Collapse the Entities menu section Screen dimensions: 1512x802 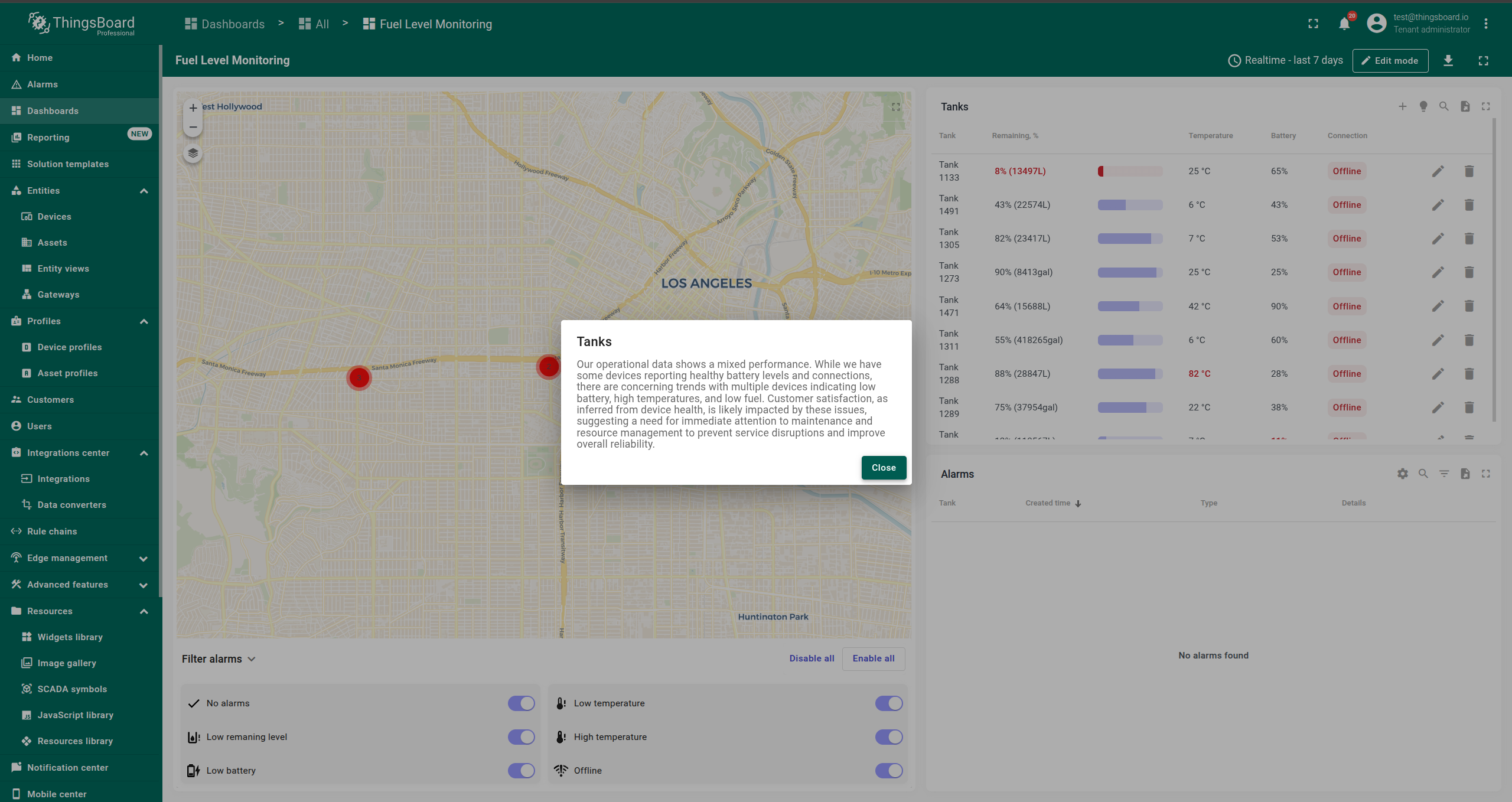click(144, 191)
